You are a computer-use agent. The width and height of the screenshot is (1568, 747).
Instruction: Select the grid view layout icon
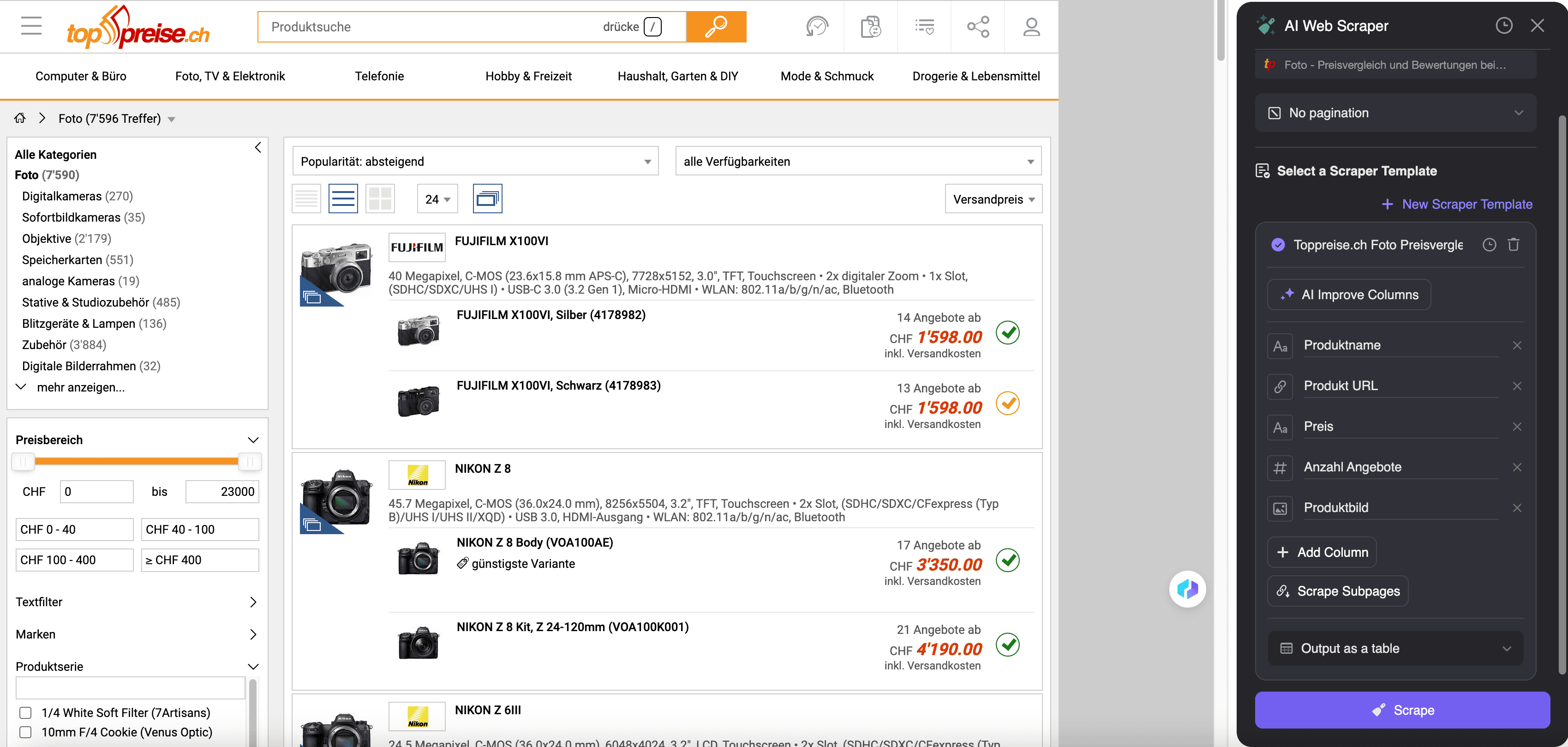380,199
